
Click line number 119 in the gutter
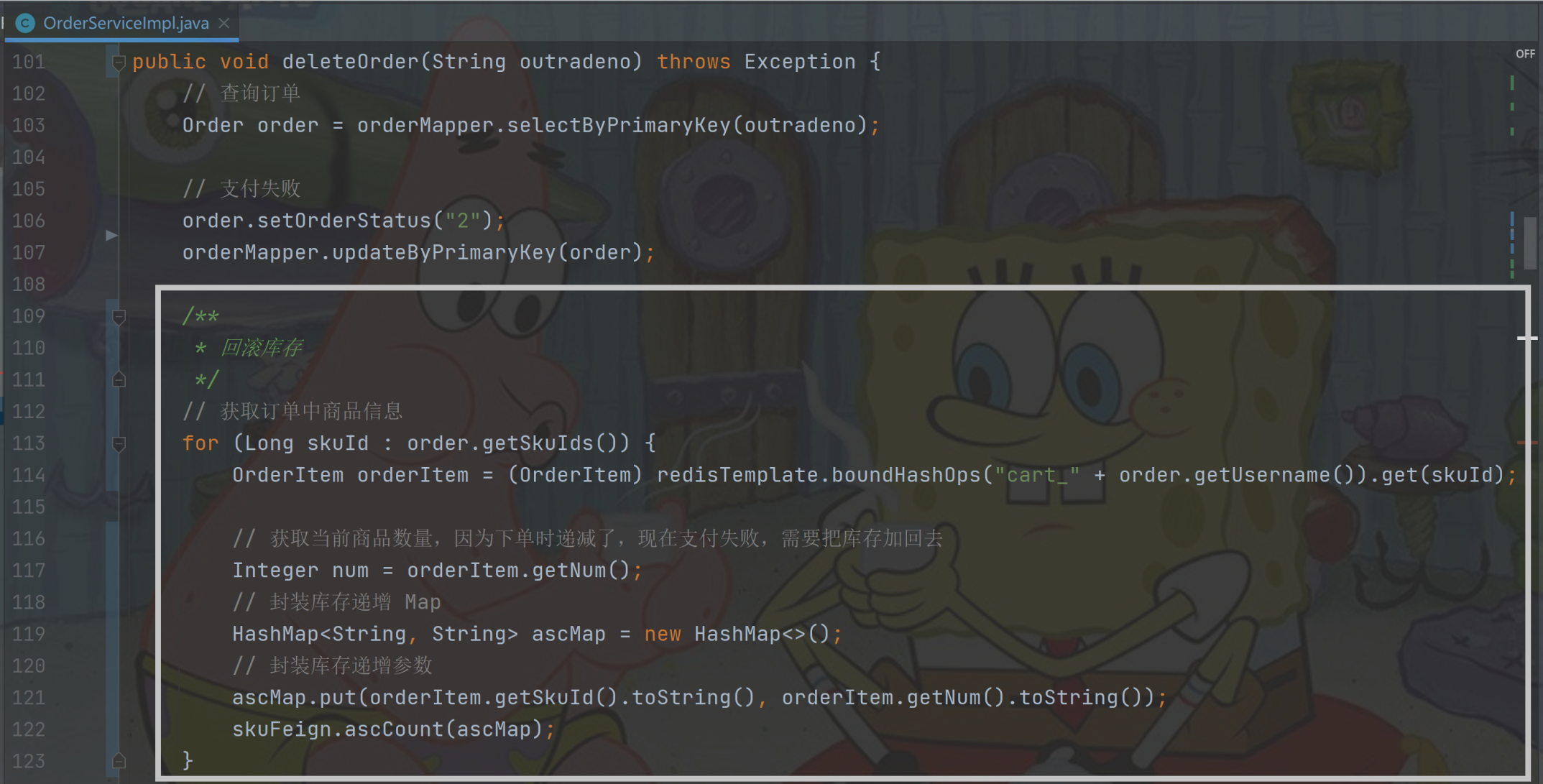tap(29, 634)
